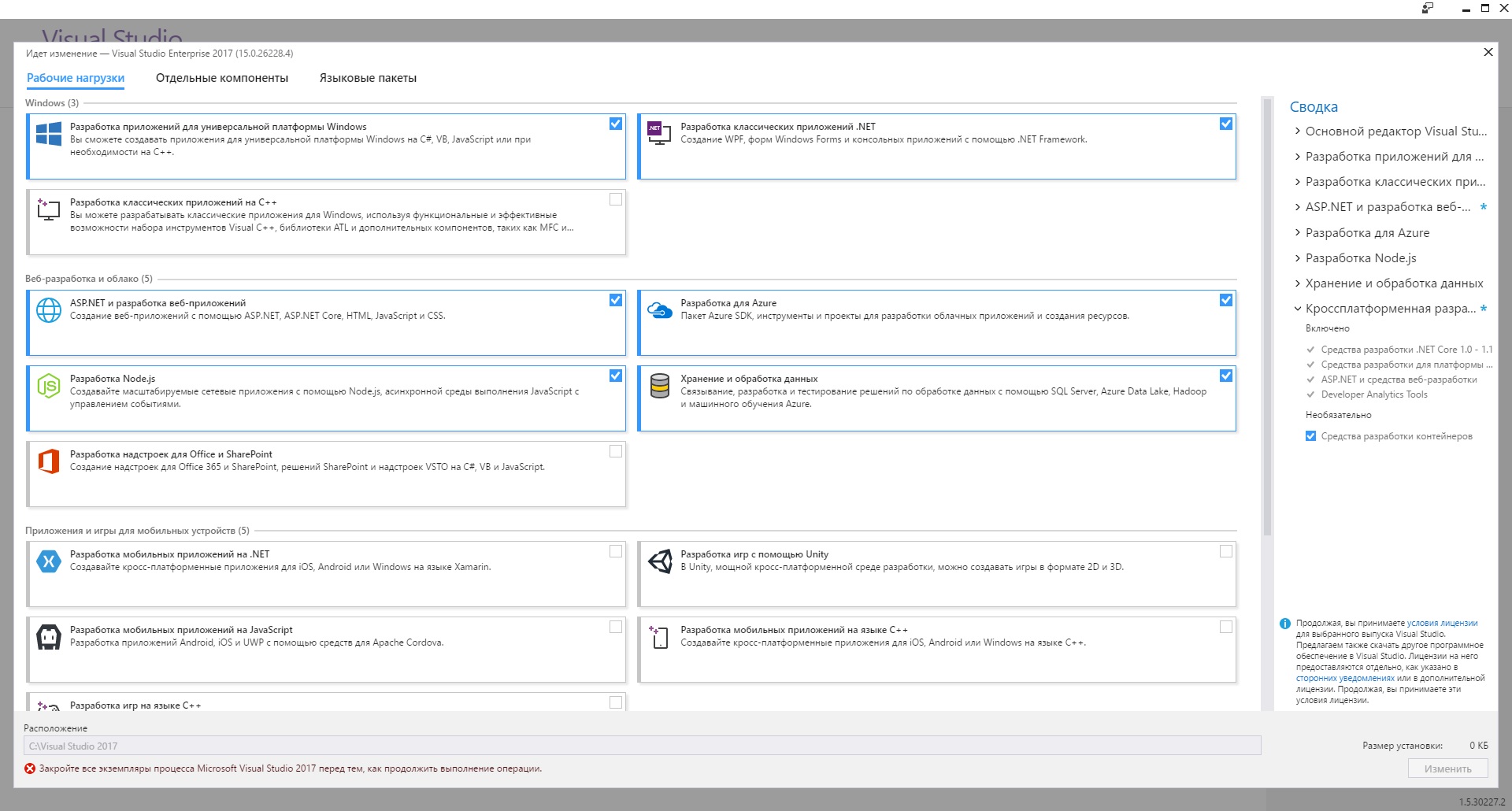This screenshot has width=1512, height=811.
Task: Uncheck Universal Windows Platform development workload
Action: tap(616, 124)
